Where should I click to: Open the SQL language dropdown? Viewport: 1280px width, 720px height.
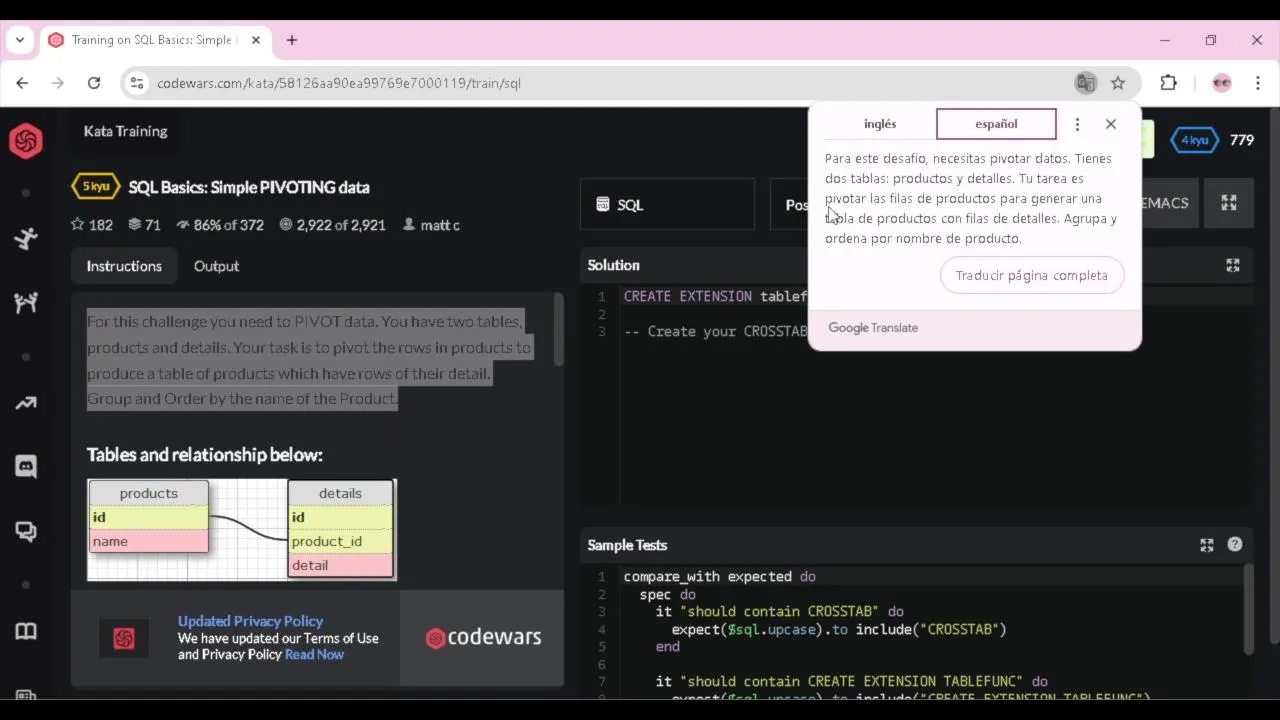(667, 204)
